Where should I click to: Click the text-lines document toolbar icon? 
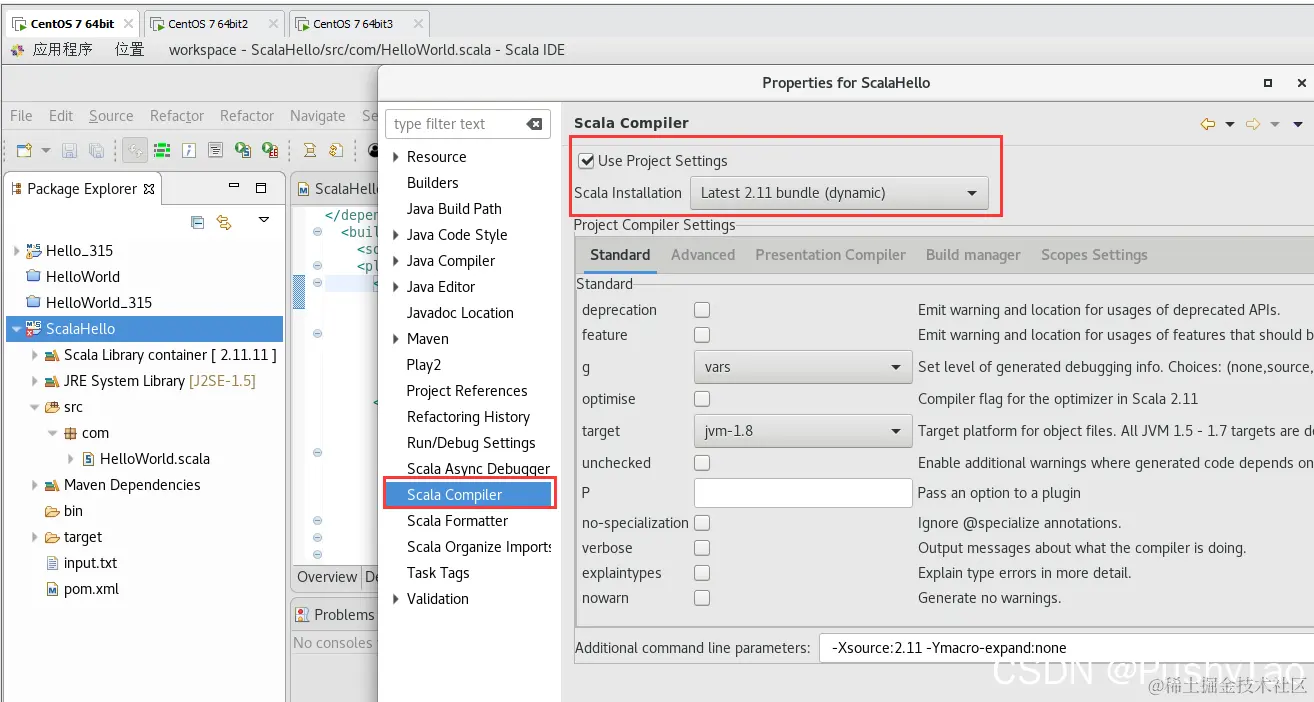pyautogui.click(x=215, y=150)
